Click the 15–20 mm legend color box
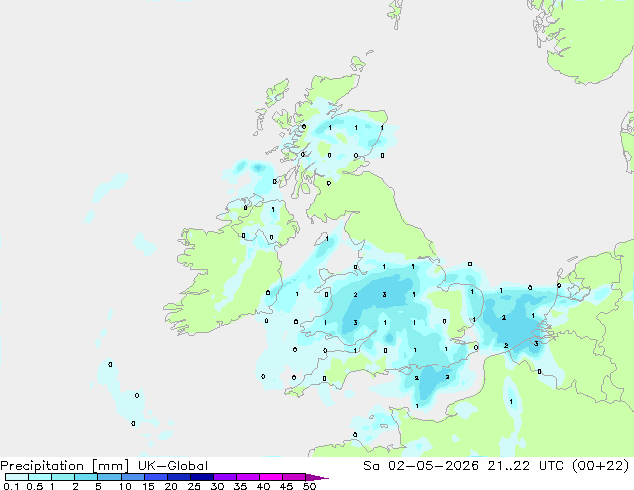634x490 pixels. click(x=156, y=477)
